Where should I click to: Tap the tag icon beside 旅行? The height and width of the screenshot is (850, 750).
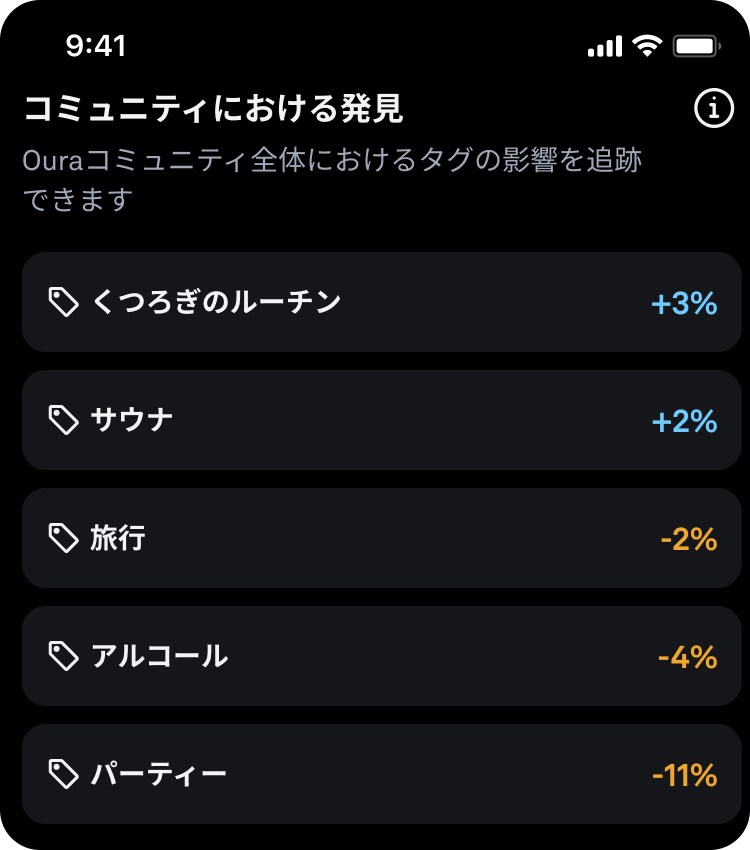coord(63,538)
